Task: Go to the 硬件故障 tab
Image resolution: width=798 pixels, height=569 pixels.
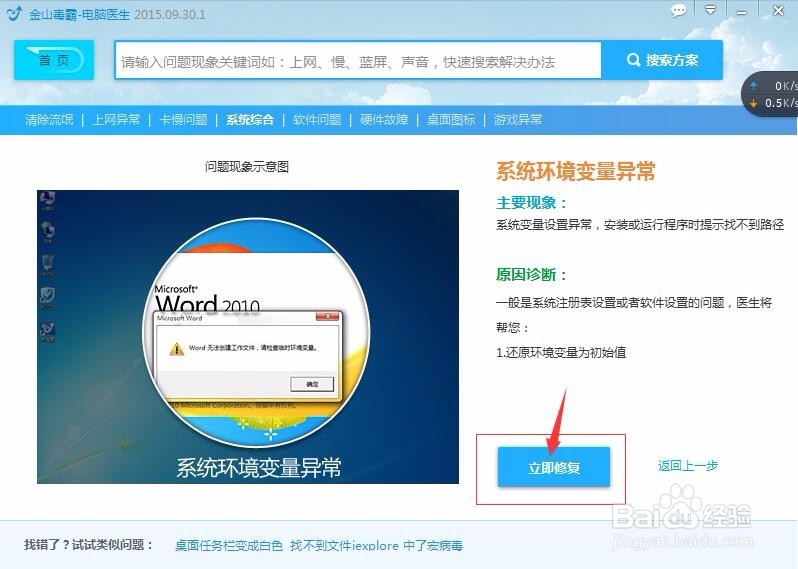Action: (384, 120)
